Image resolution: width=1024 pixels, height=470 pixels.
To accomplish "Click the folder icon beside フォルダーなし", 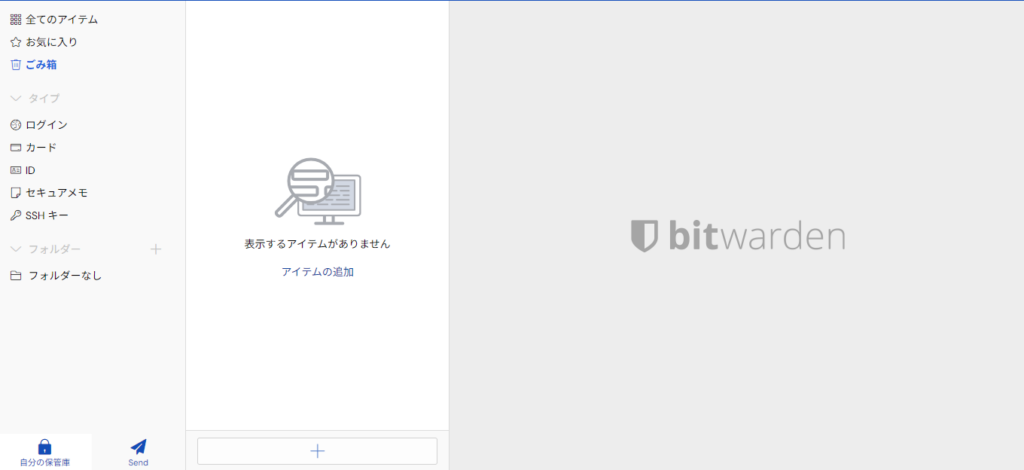I will 16,275.
